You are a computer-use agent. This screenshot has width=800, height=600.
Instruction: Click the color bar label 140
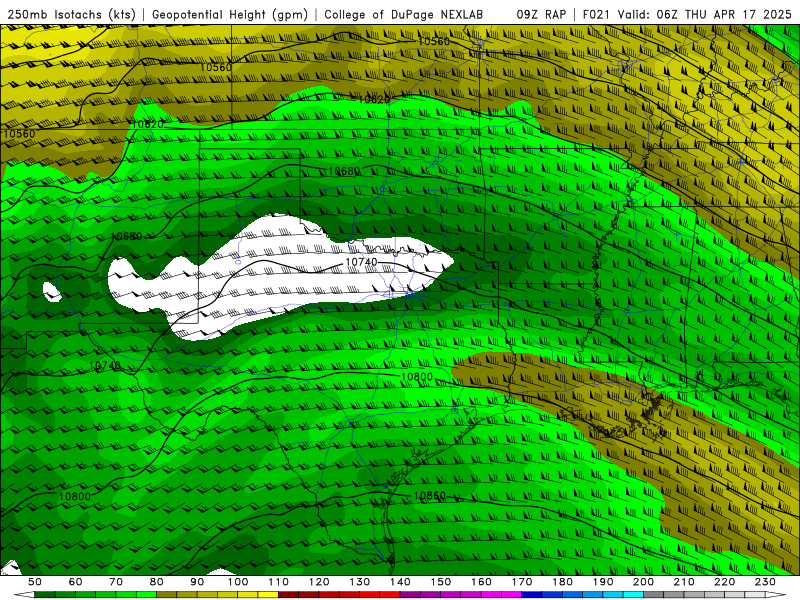click(x=401, y=582)
